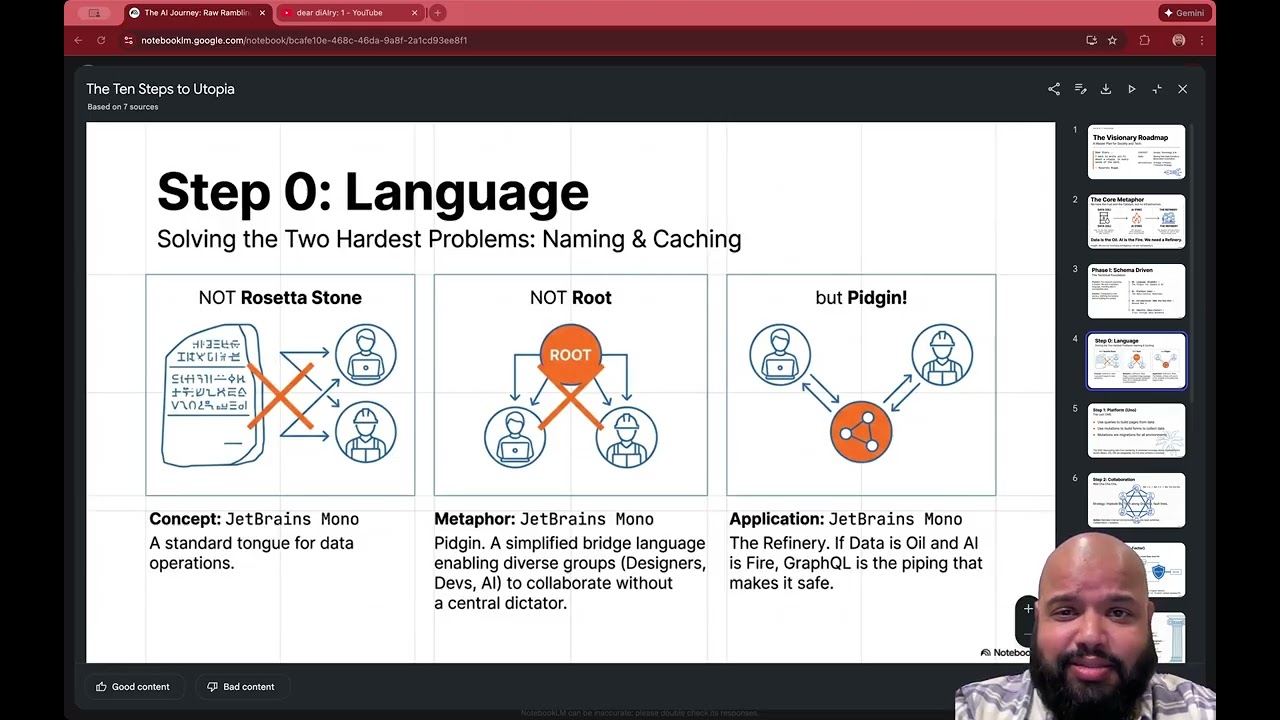Open the edit slides icon in the header
This screenshot has width=1280, height=720.
coord(1080,89)
